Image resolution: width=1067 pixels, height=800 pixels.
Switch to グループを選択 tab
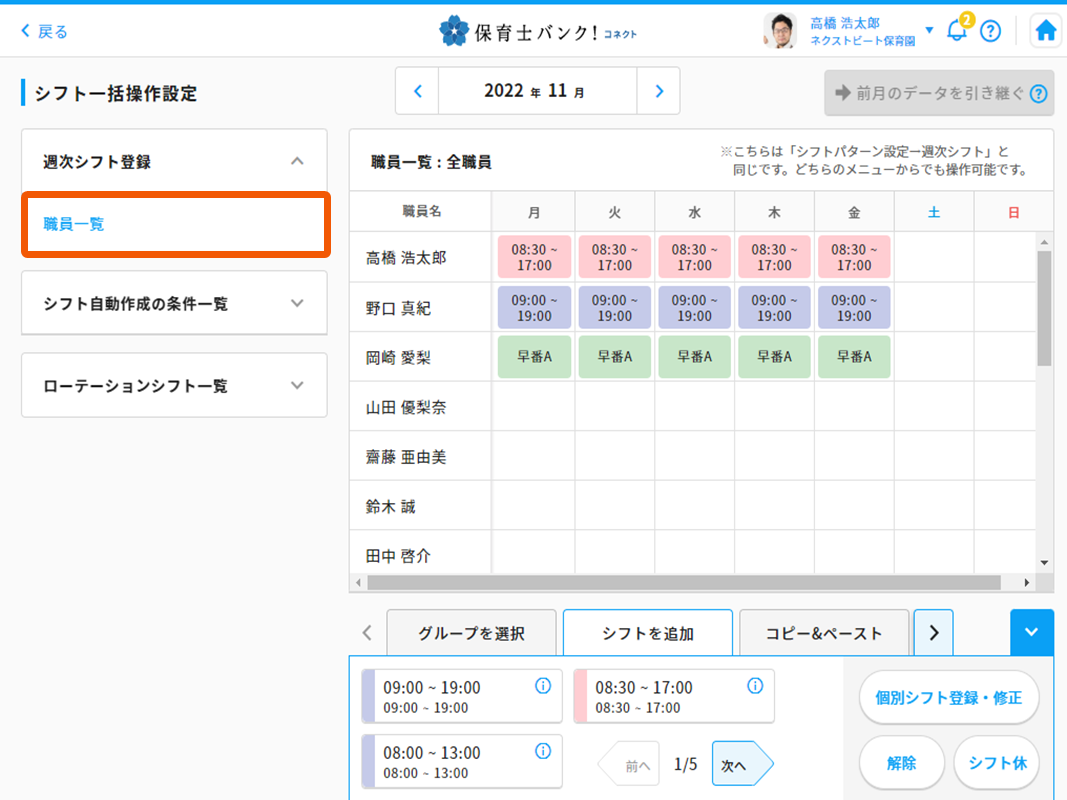point(471,633)
